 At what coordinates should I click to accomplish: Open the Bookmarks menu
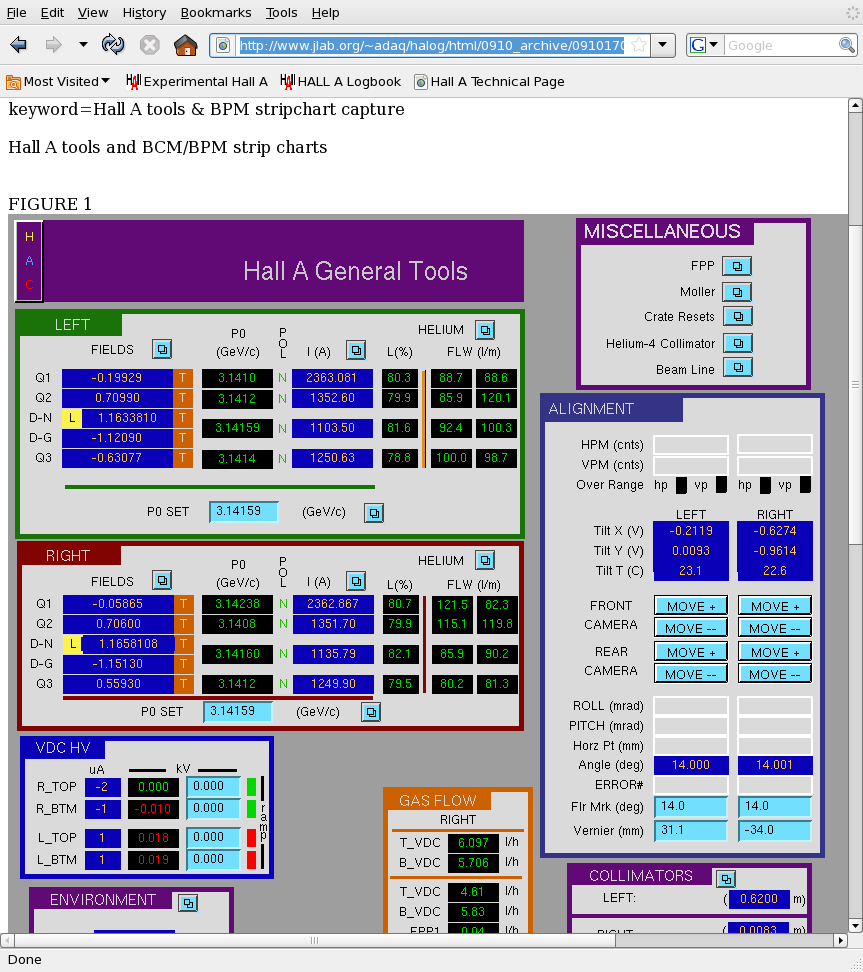[x=216, y=12]
